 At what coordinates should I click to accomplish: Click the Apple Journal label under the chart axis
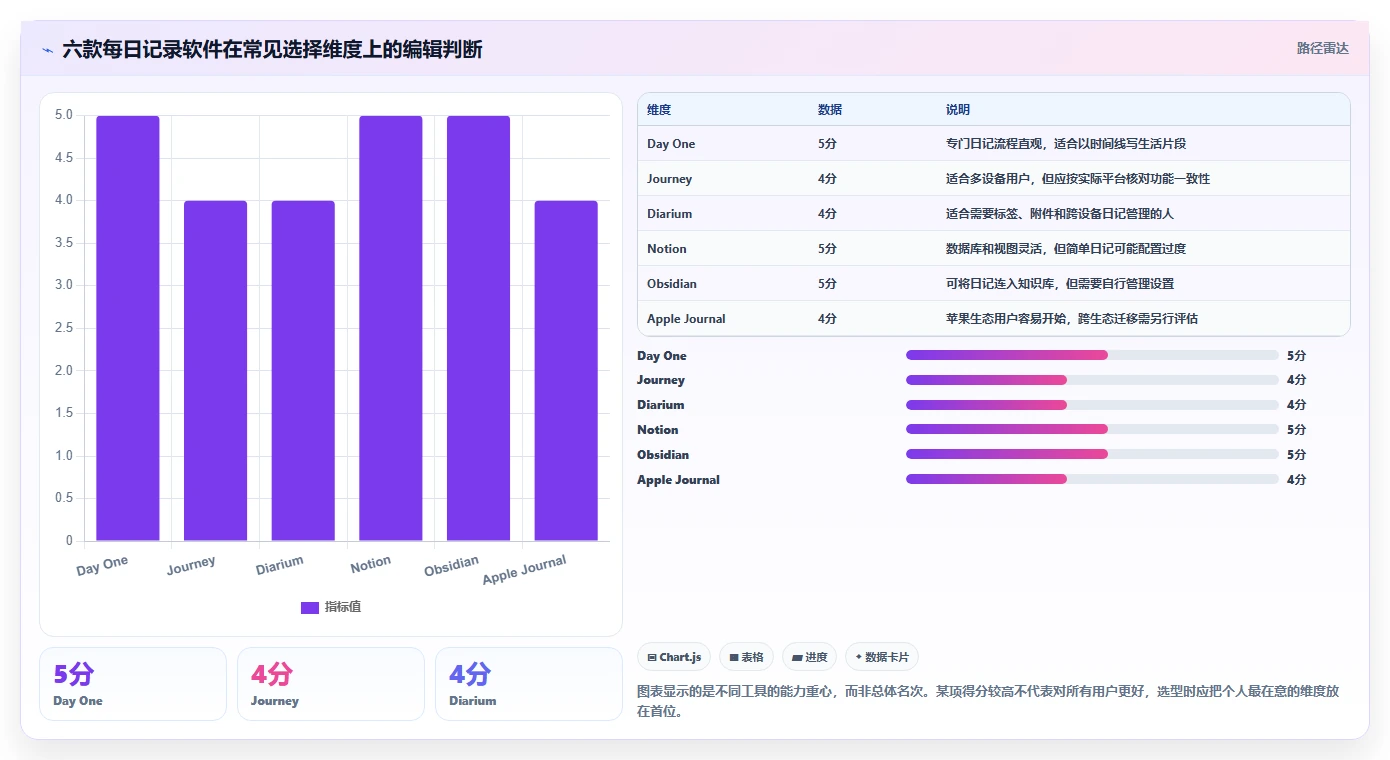tap(524, 570)
